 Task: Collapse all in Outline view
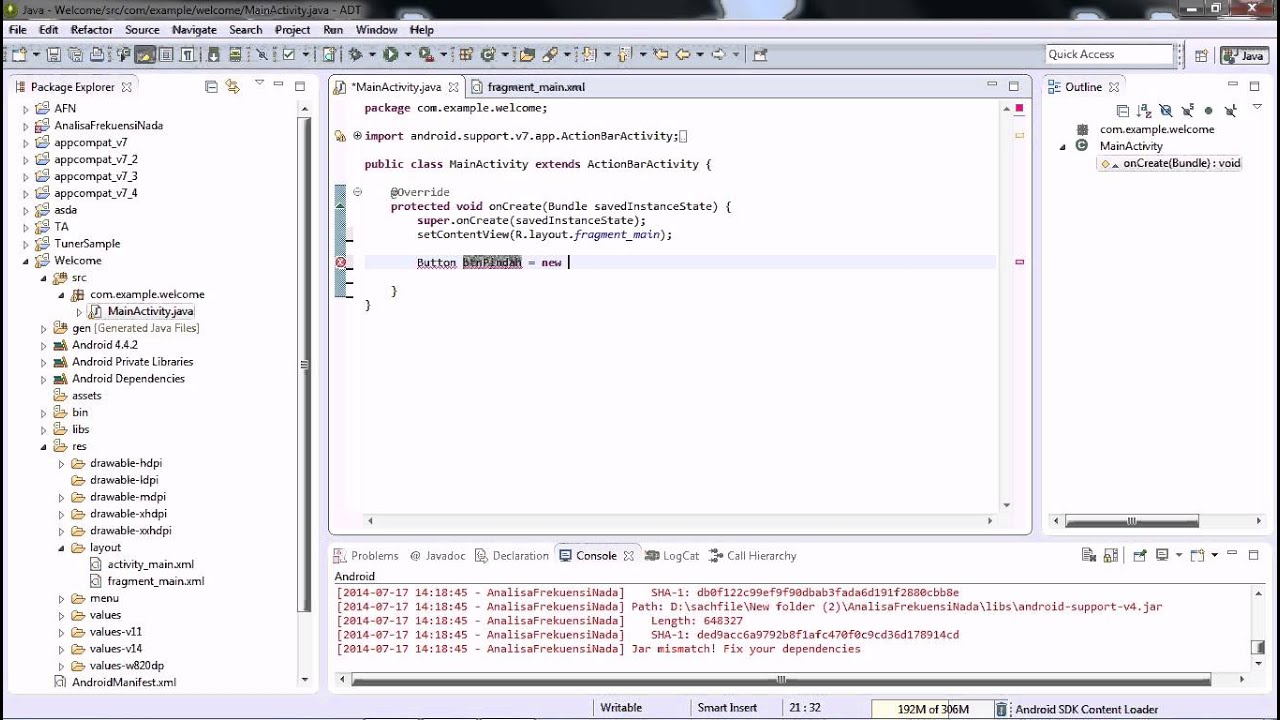coord(1122,111)
